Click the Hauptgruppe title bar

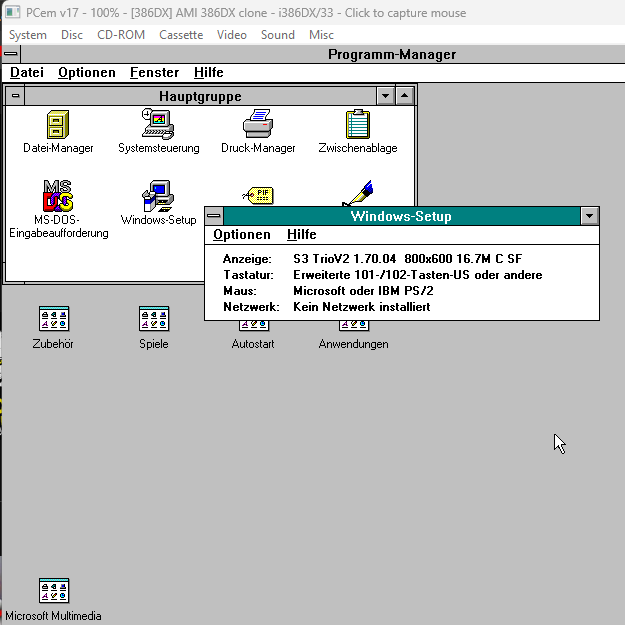pyautogui.click(x=200, y=96)
